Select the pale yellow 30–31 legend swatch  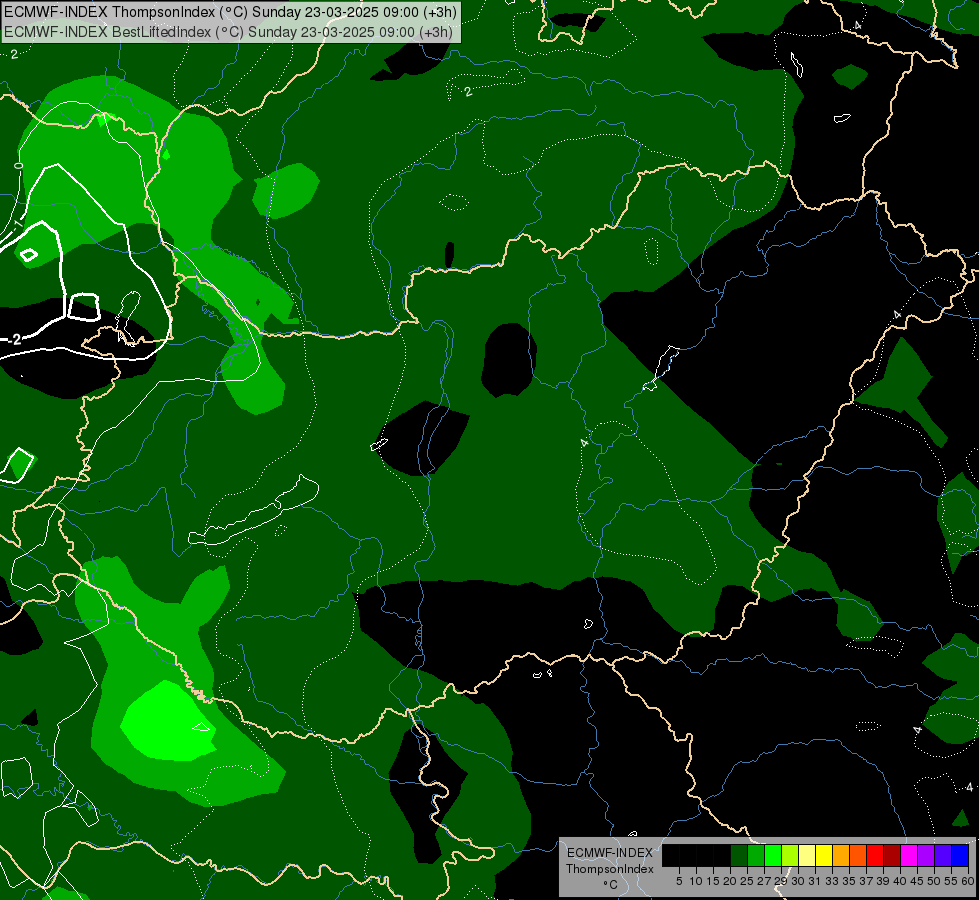807,855
